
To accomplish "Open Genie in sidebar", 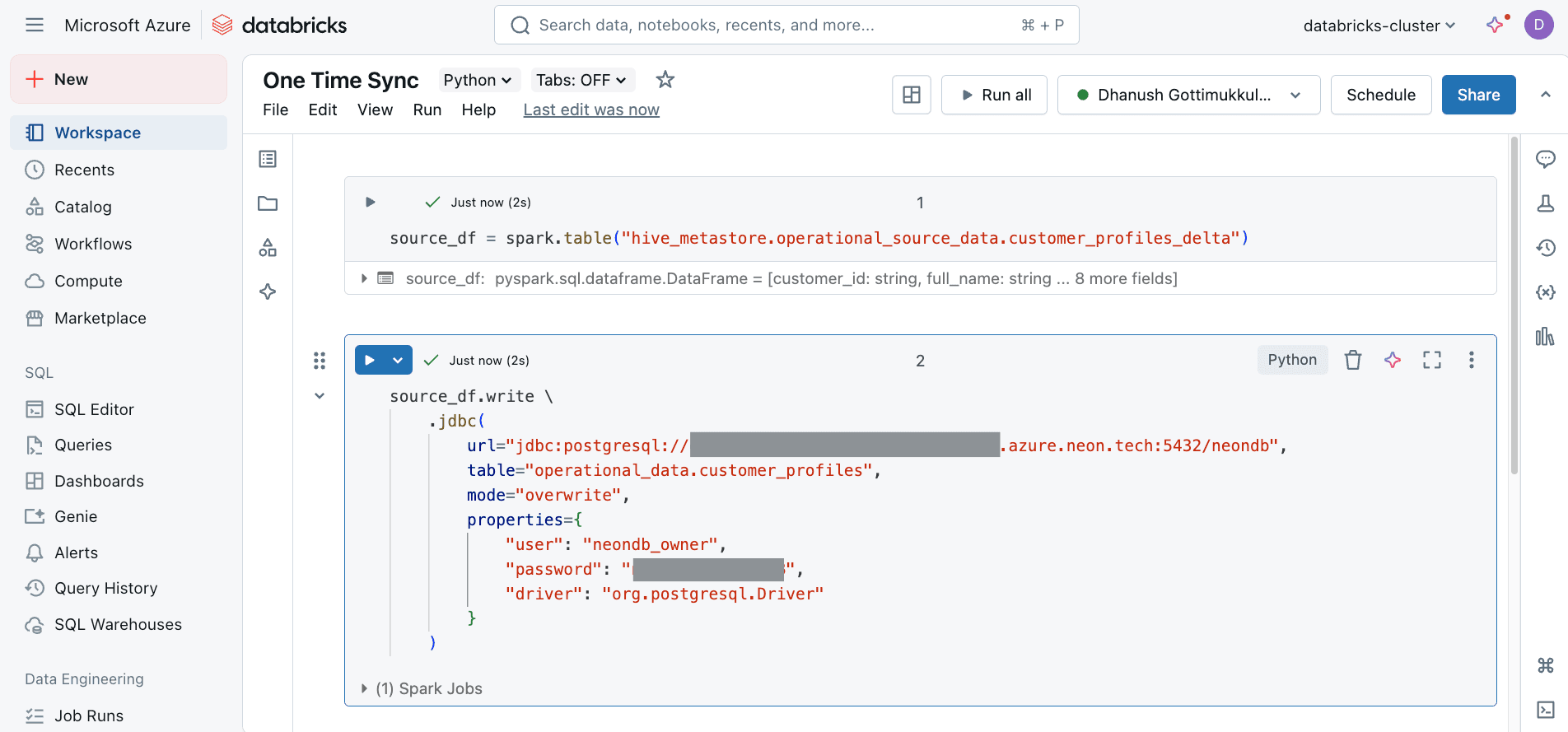I will (x=119, y=516).
